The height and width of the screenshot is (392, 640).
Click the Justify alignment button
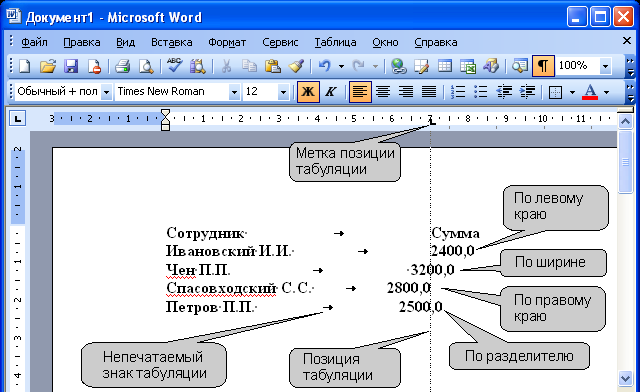click(x=429, y=92)
